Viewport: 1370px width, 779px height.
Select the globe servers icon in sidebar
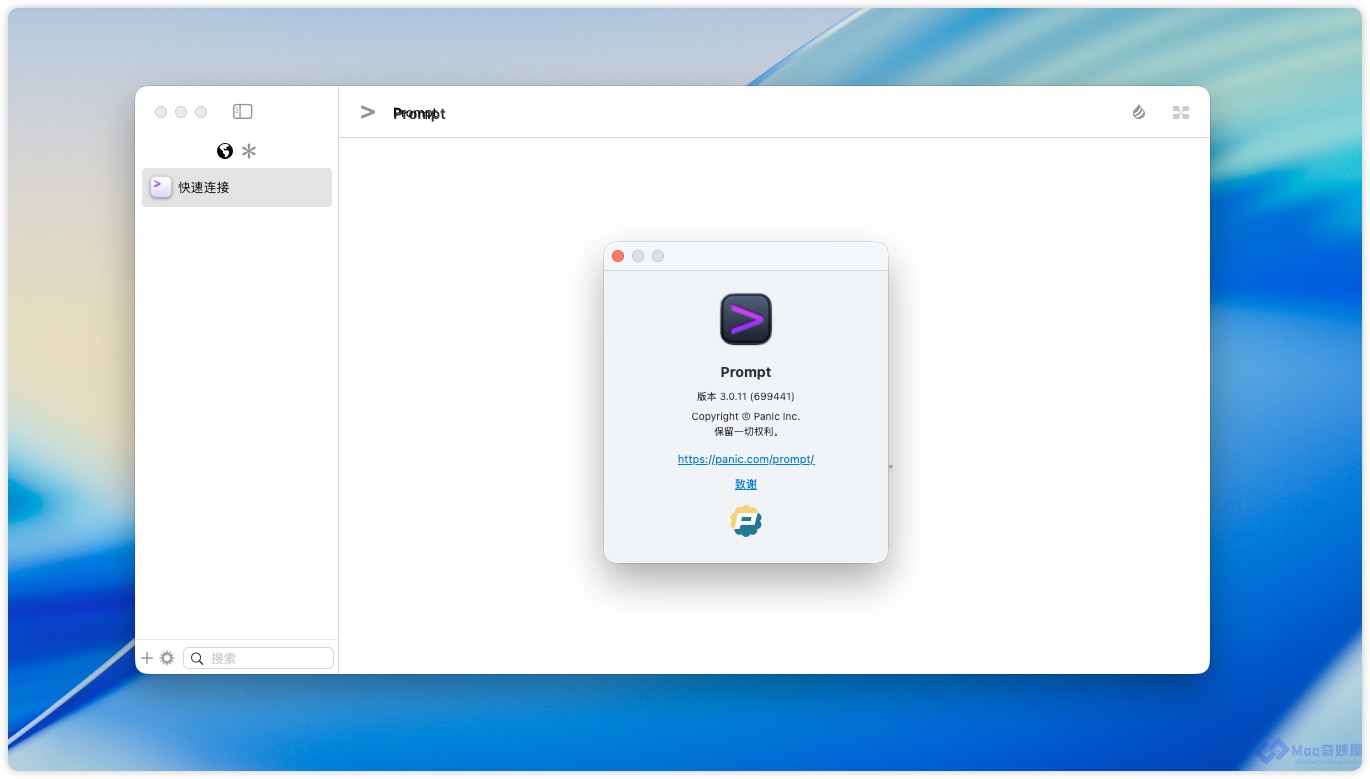tap(225, 151)
